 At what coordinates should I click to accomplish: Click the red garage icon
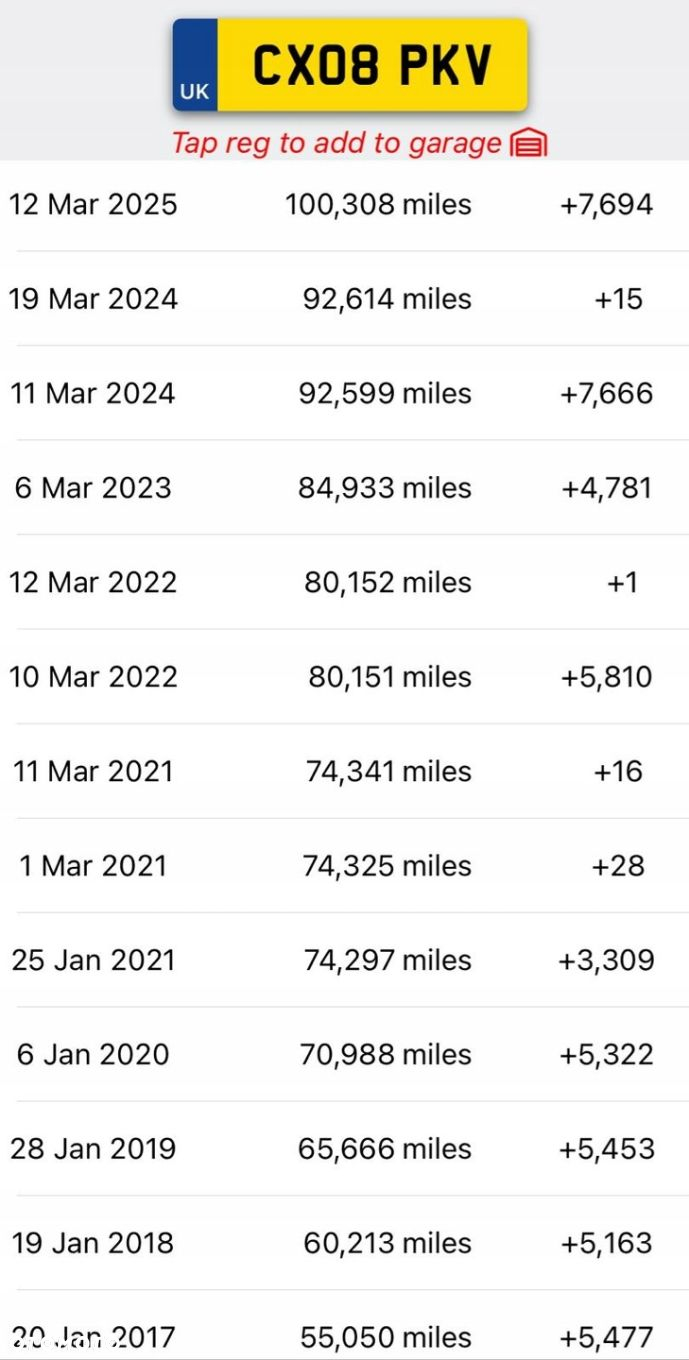click(x=529, y=144)
